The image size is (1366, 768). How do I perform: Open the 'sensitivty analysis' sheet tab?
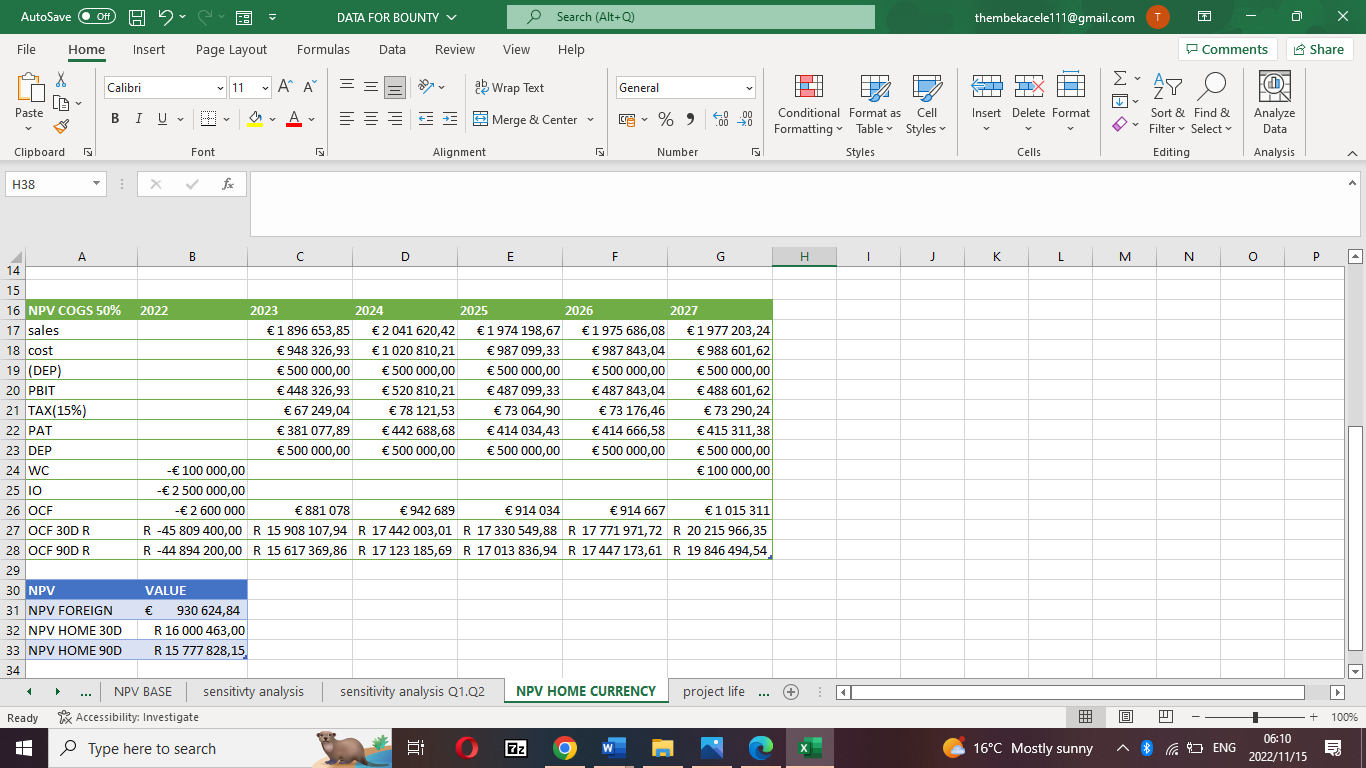coord(253,692)
